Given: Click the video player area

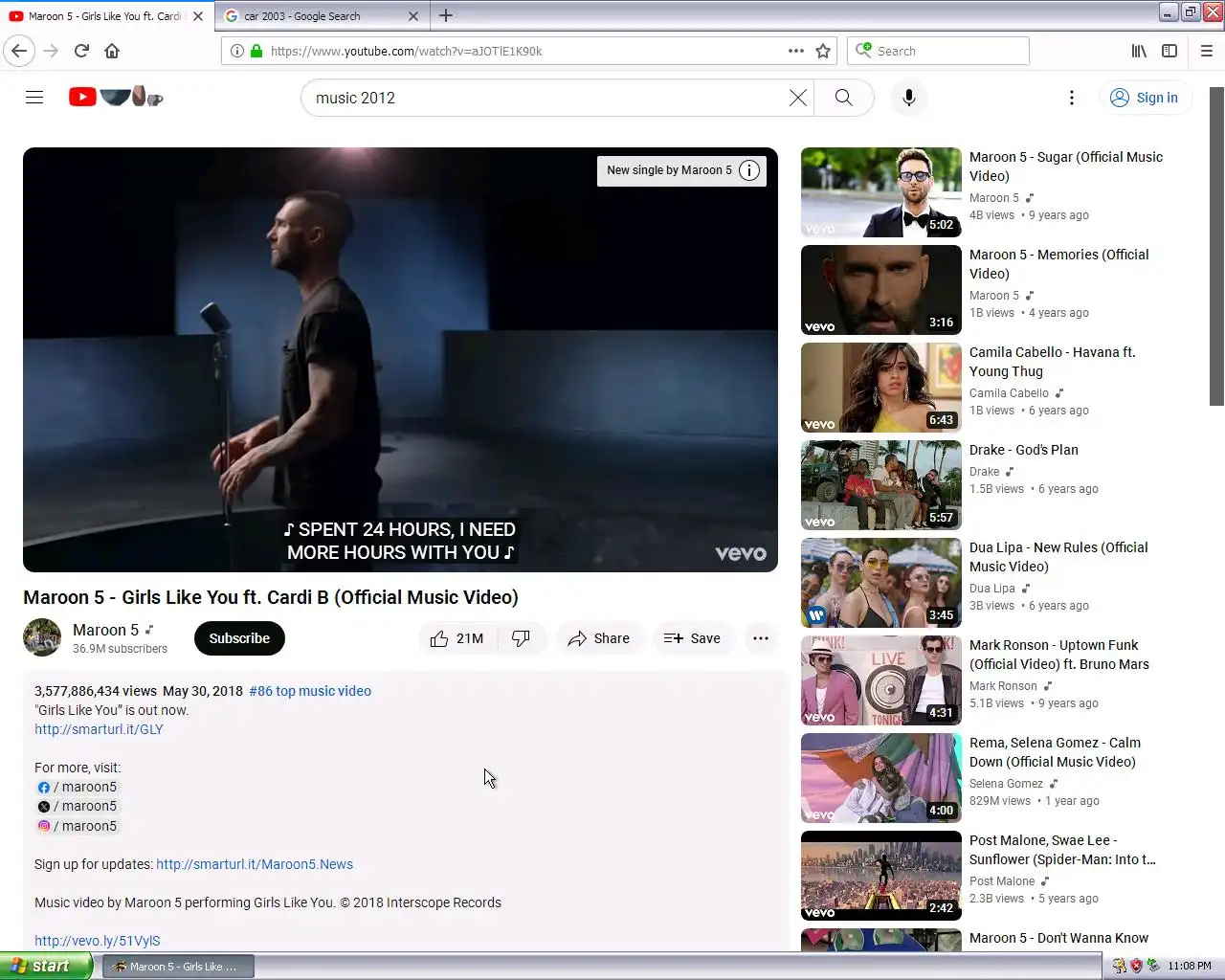Looking at the screenshot, I should [x=400, y=360].
